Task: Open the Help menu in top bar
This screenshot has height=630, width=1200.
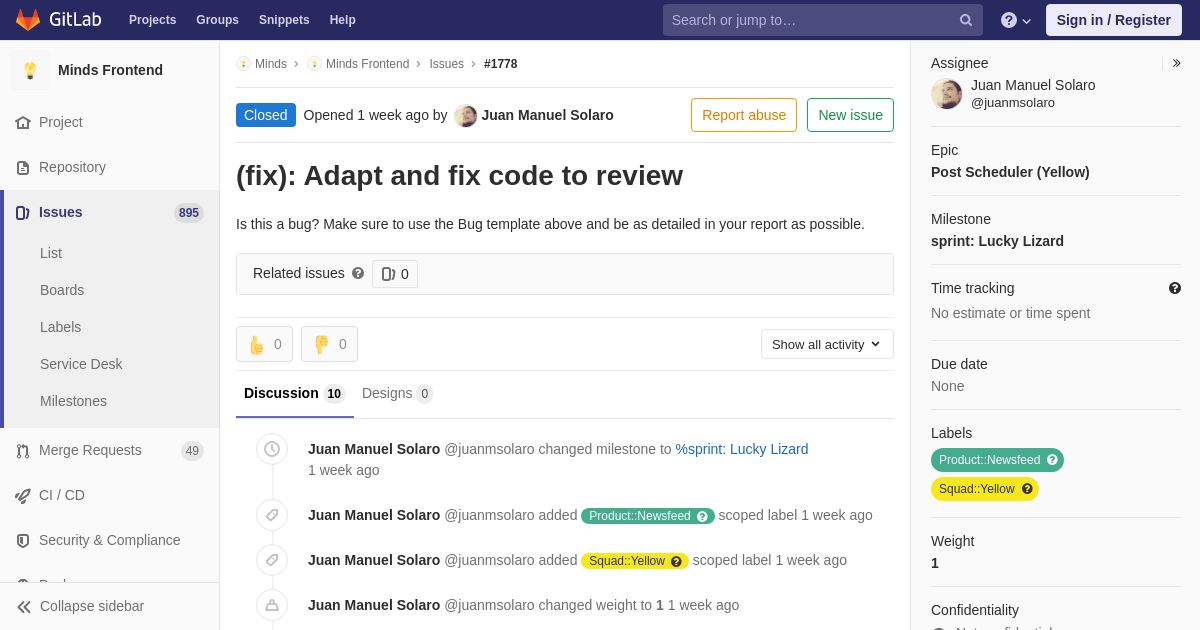Action: (x=343, y=20)
